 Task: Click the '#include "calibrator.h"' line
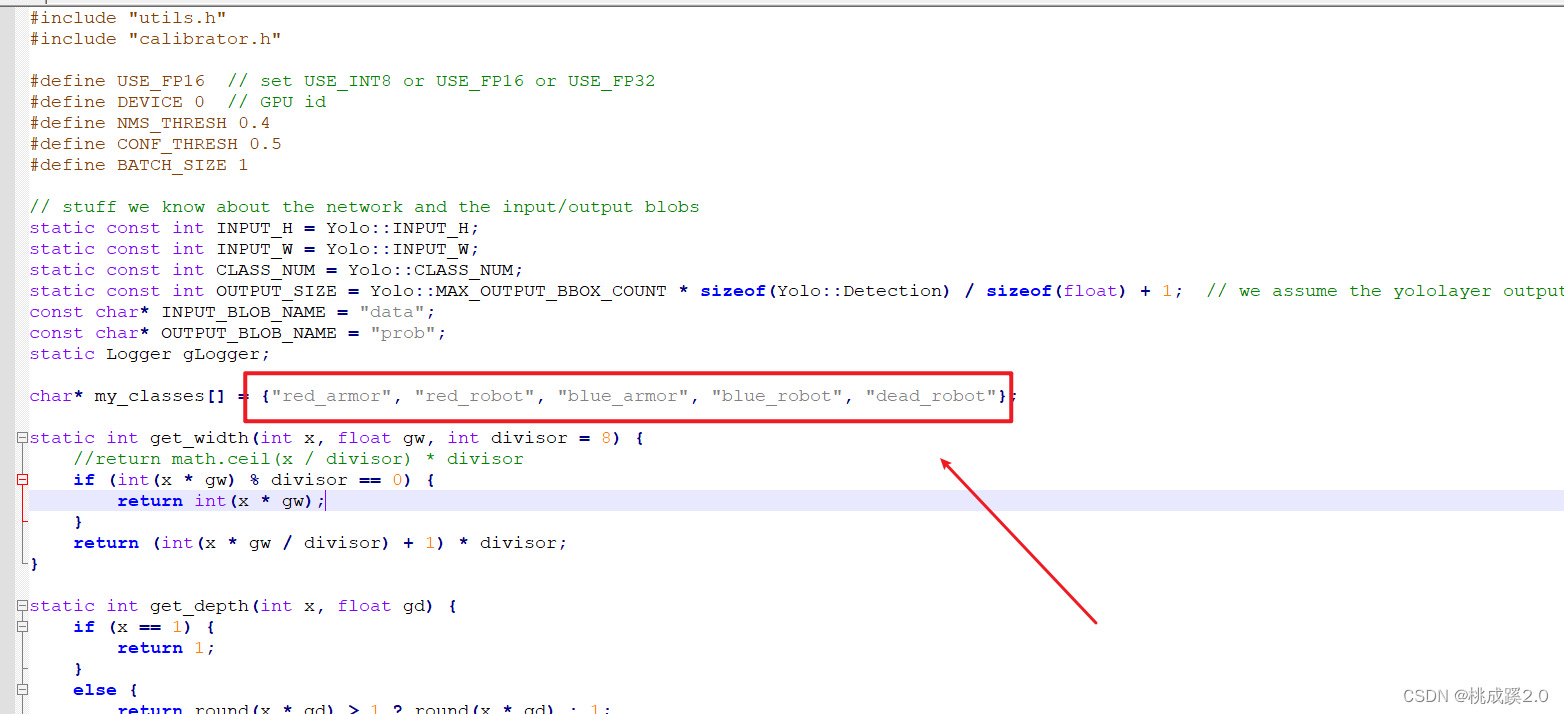point(155,39)
